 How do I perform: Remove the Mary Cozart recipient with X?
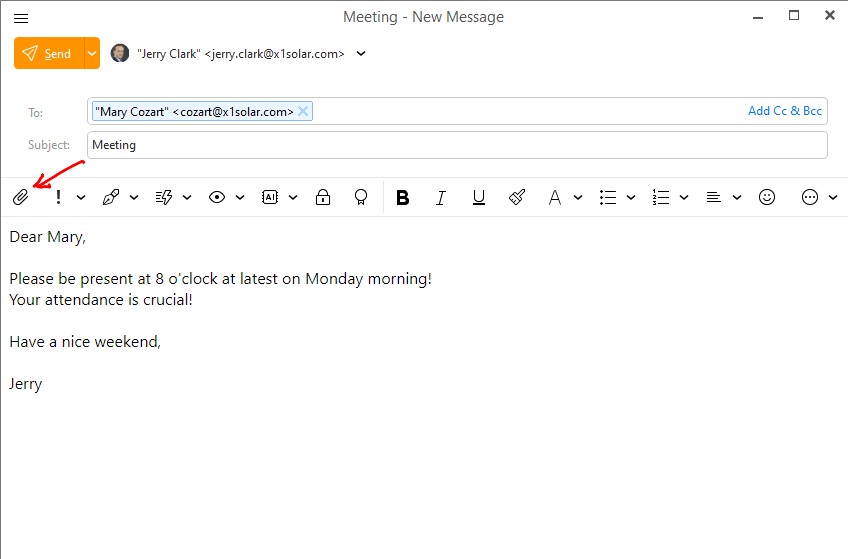pyautogui.click(x=304, y=111)
